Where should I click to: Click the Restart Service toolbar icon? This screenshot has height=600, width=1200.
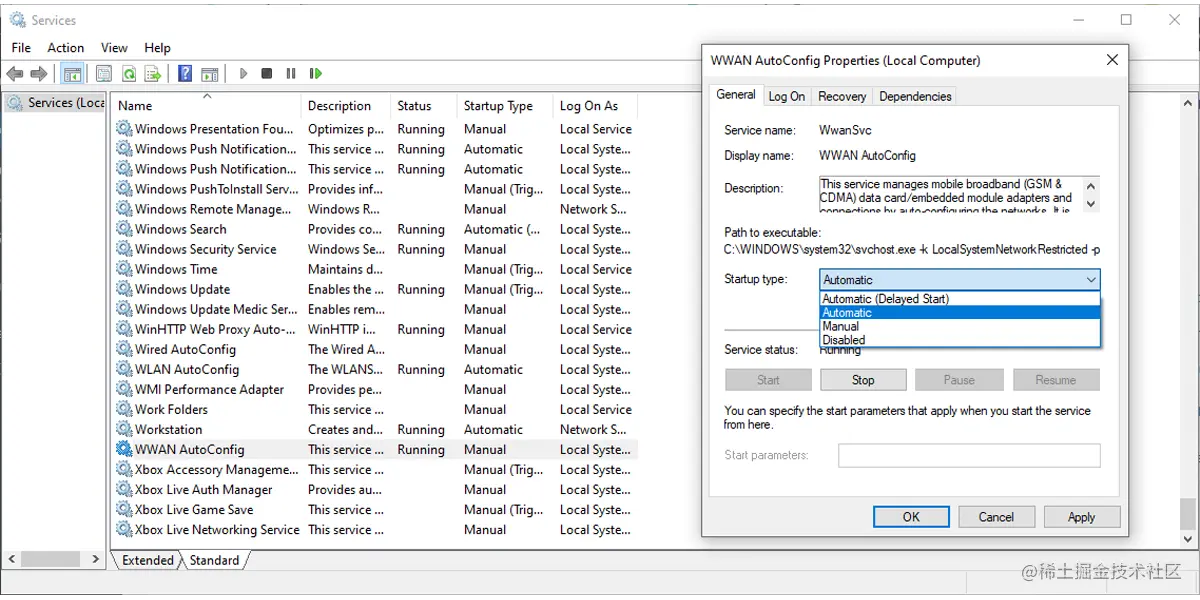click(x=316, y=73)
